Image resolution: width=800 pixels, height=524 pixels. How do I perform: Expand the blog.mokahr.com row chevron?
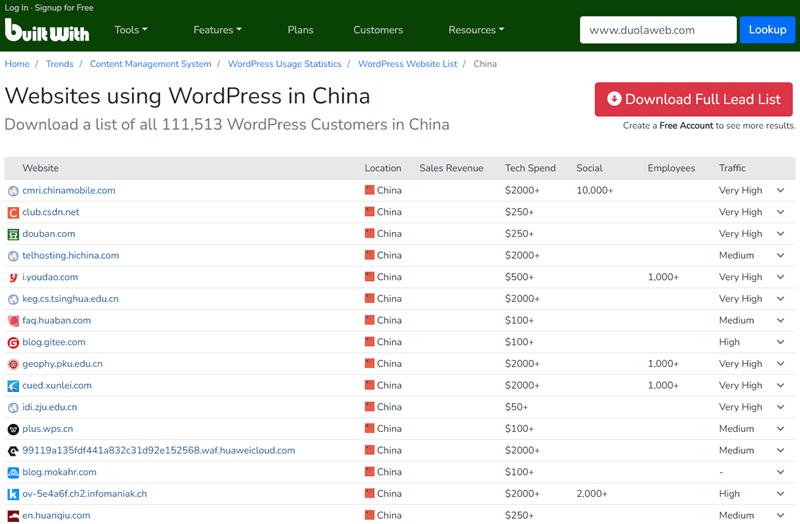point(781,472)
